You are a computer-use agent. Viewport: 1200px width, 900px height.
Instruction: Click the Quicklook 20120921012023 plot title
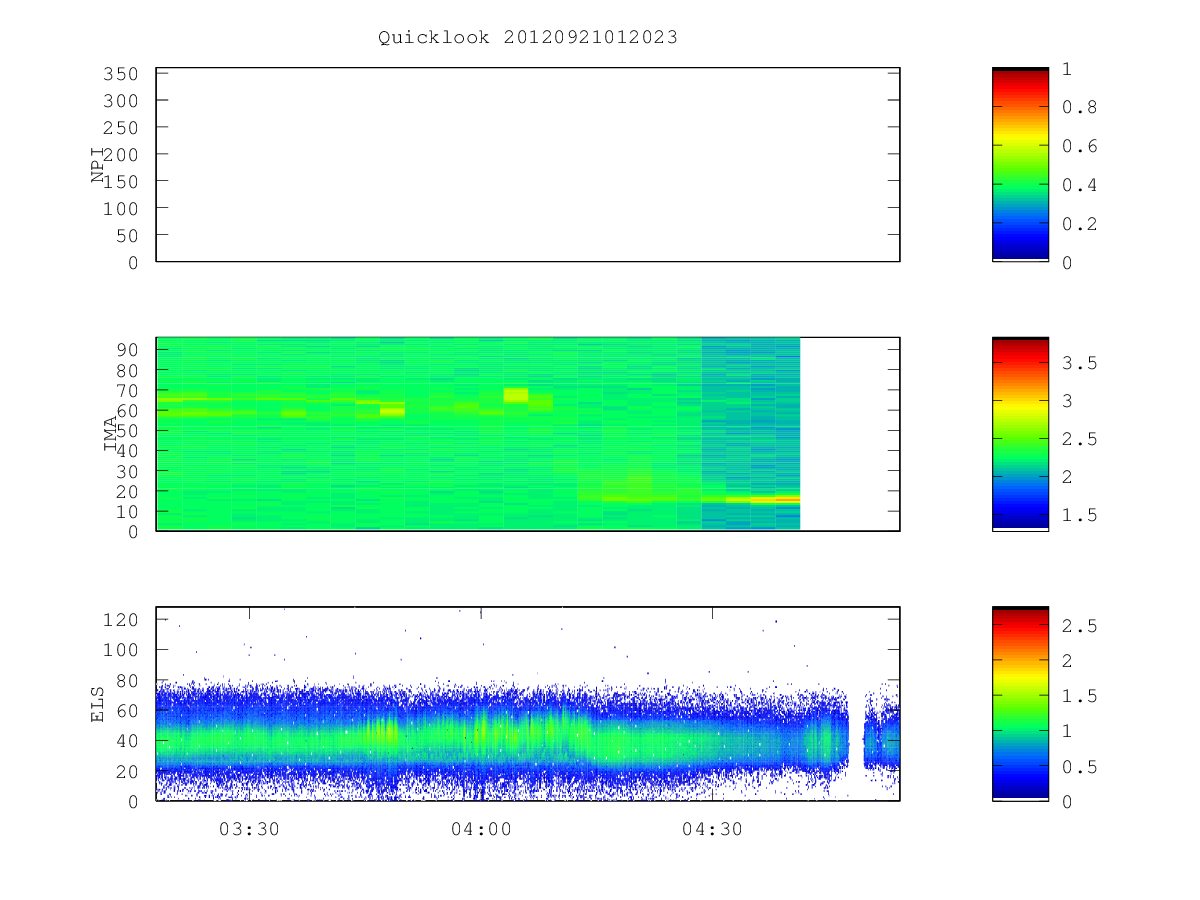click(528, 38)
